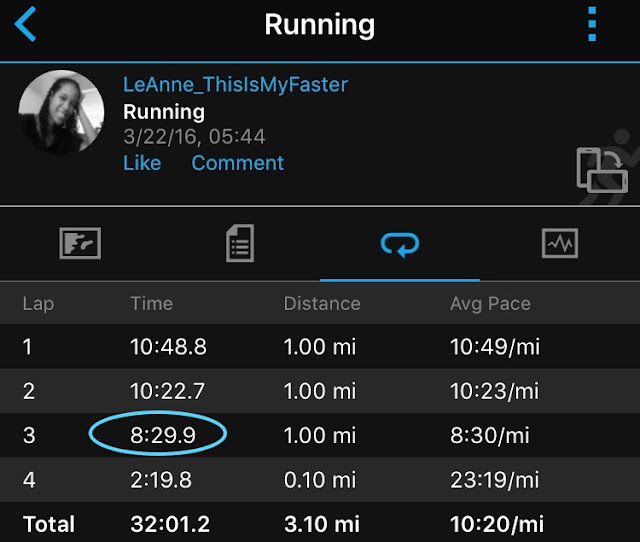Tap the Distance column header

[x=322, y=304]
